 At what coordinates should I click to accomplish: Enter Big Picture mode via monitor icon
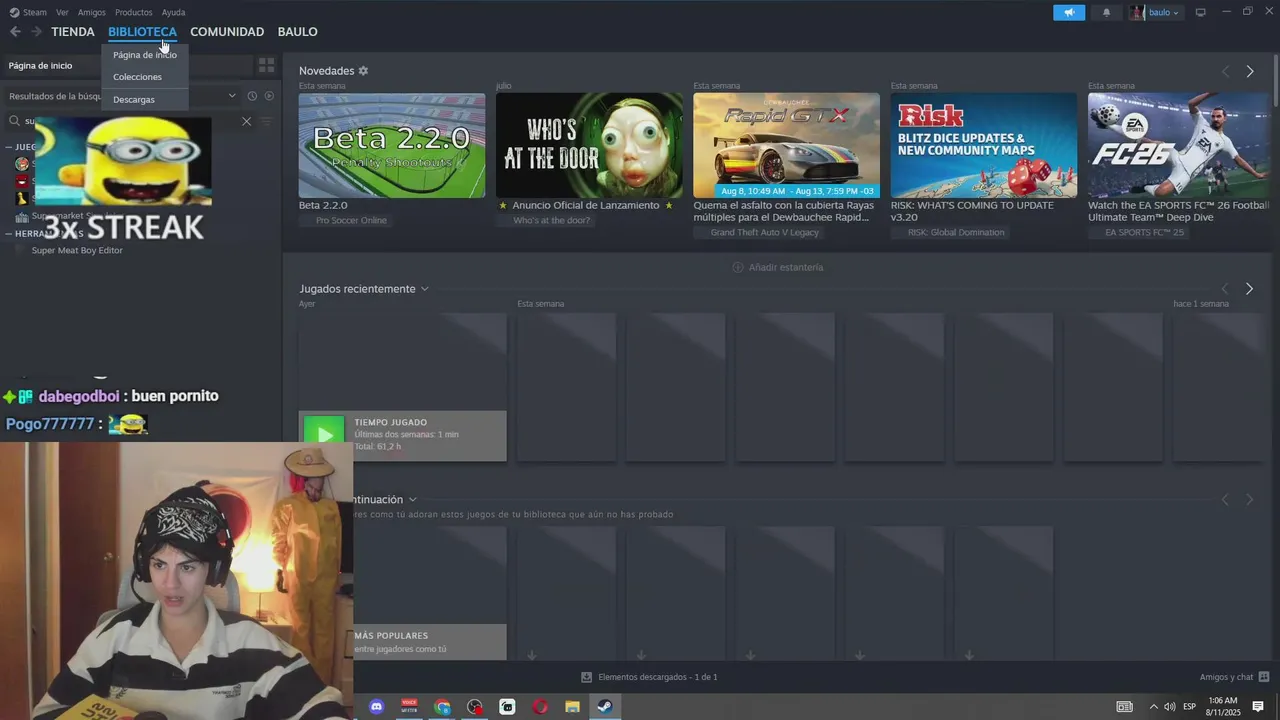pyautogui.click(x=1201, y=13)
